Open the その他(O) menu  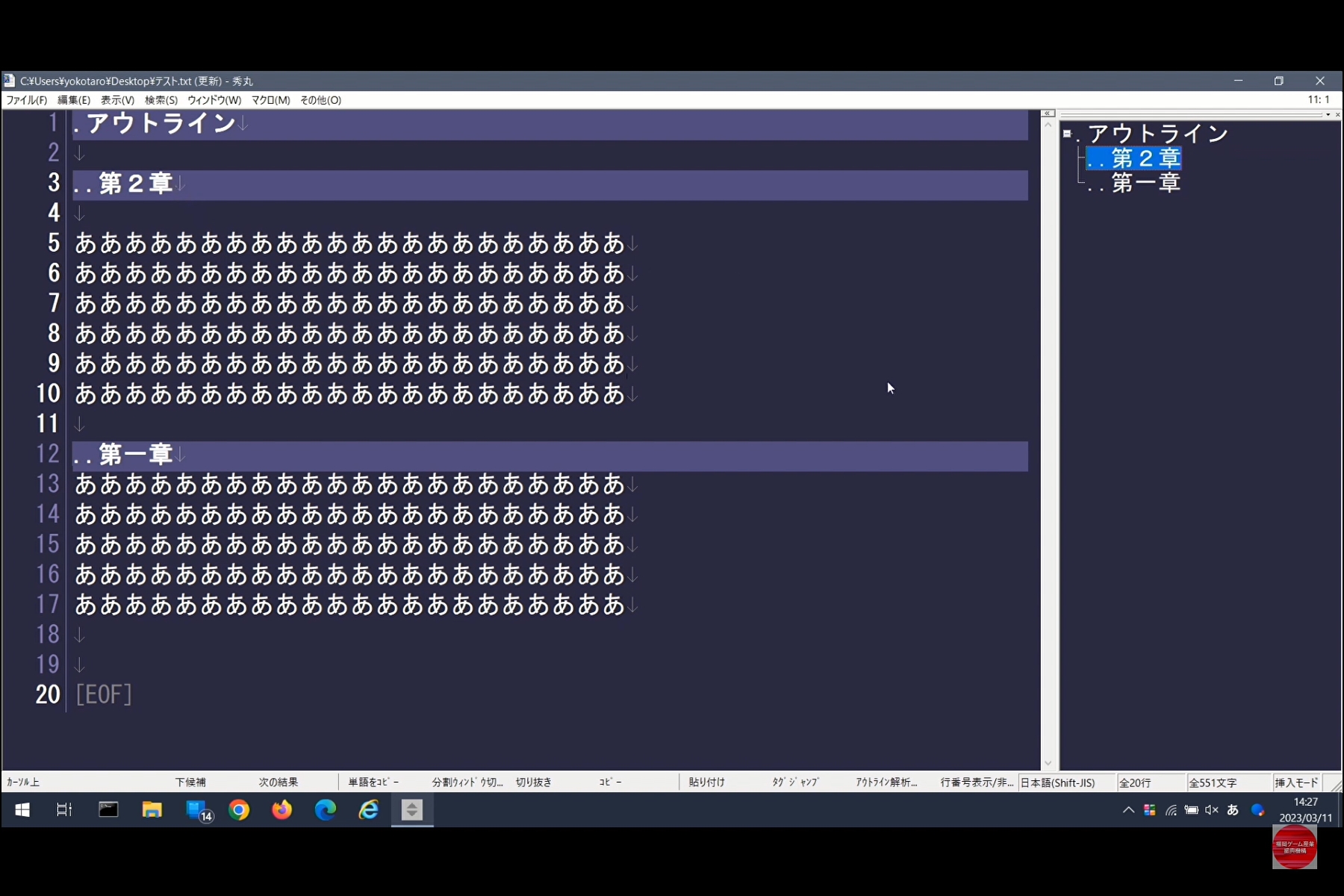click(321, 100)
